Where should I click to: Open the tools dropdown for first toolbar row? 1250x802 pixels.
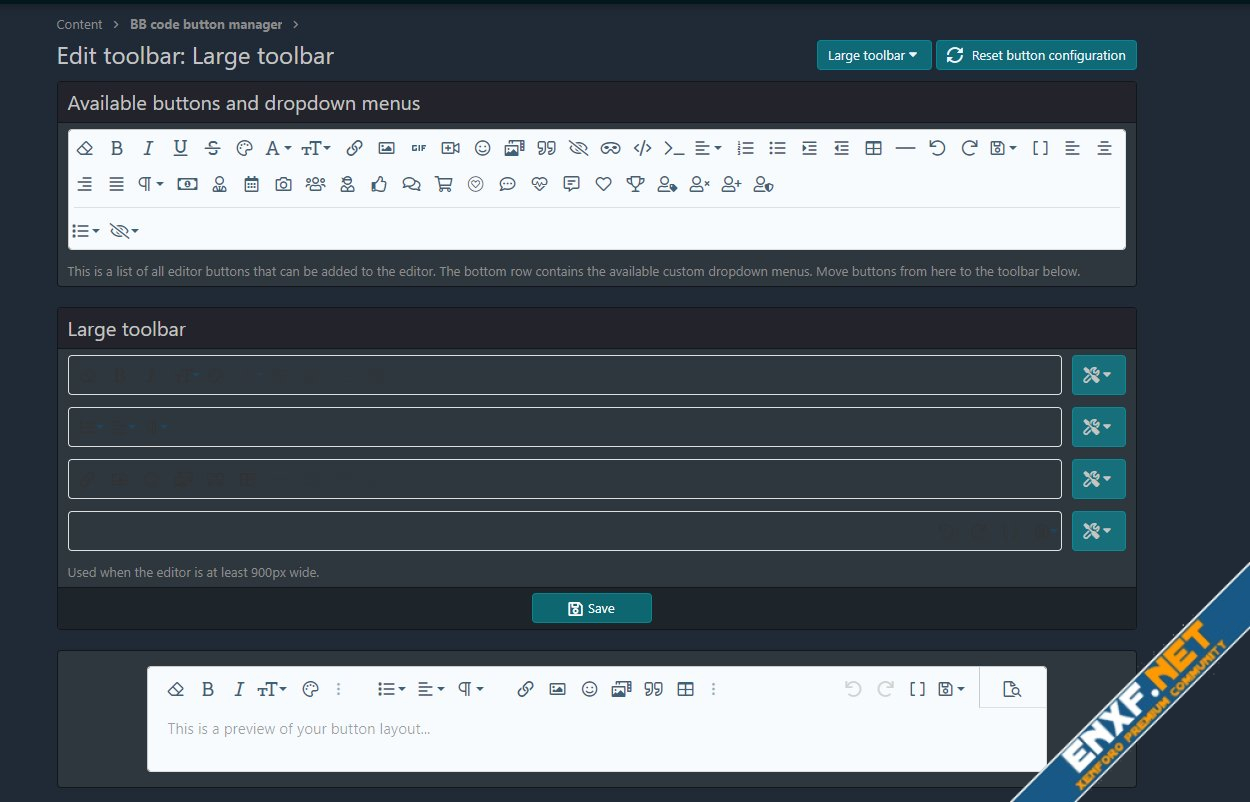pos(1098,375)
